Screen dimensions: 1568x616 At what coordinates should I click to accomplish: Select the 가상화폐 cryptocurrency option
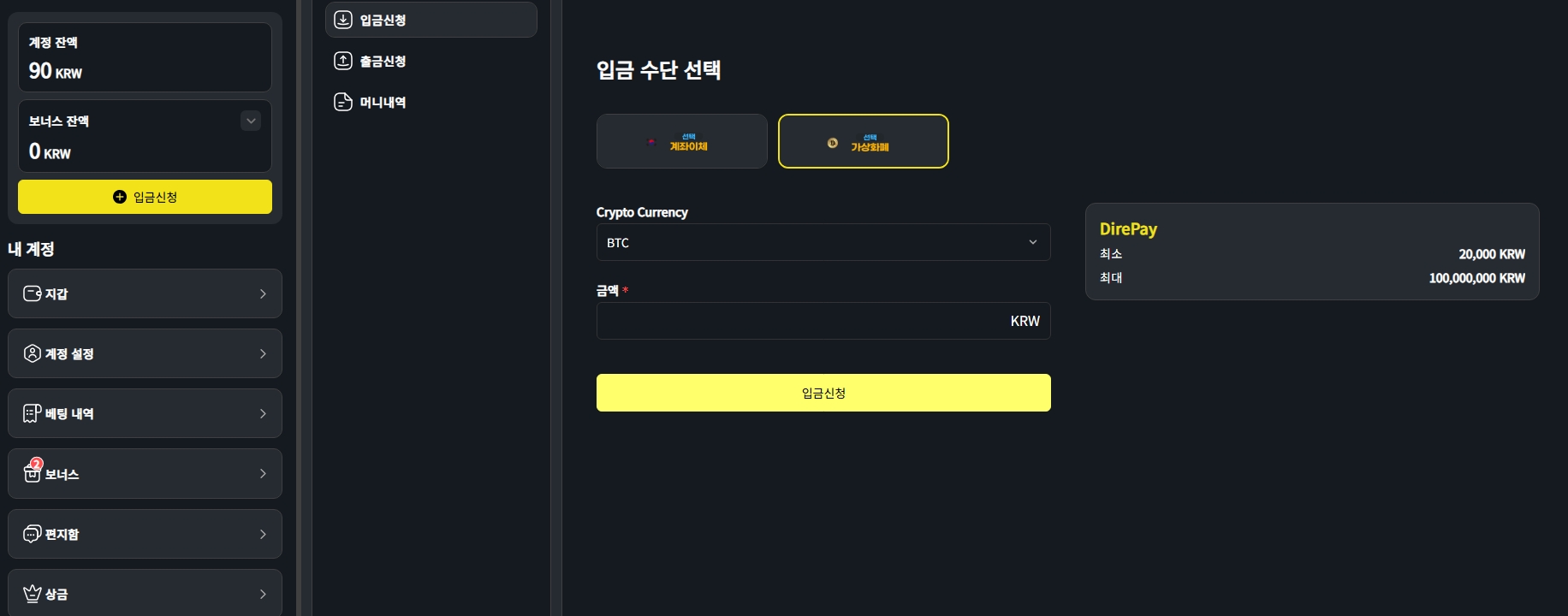[863, 141]
